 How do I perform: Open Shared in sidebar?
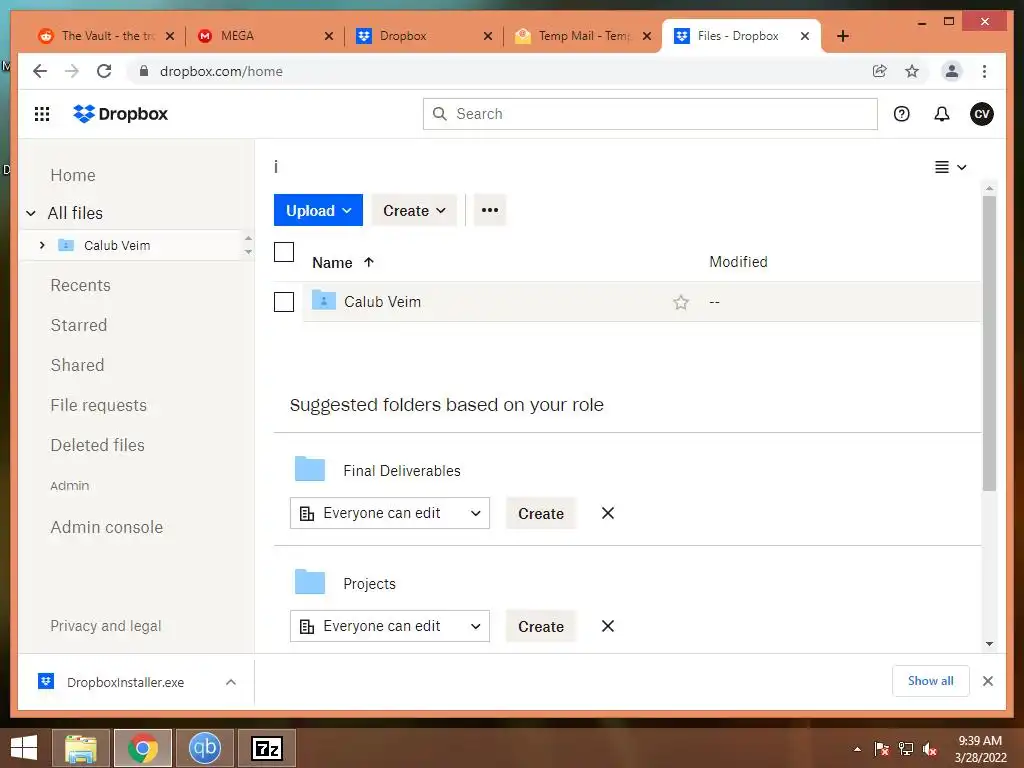pos(77,365)
